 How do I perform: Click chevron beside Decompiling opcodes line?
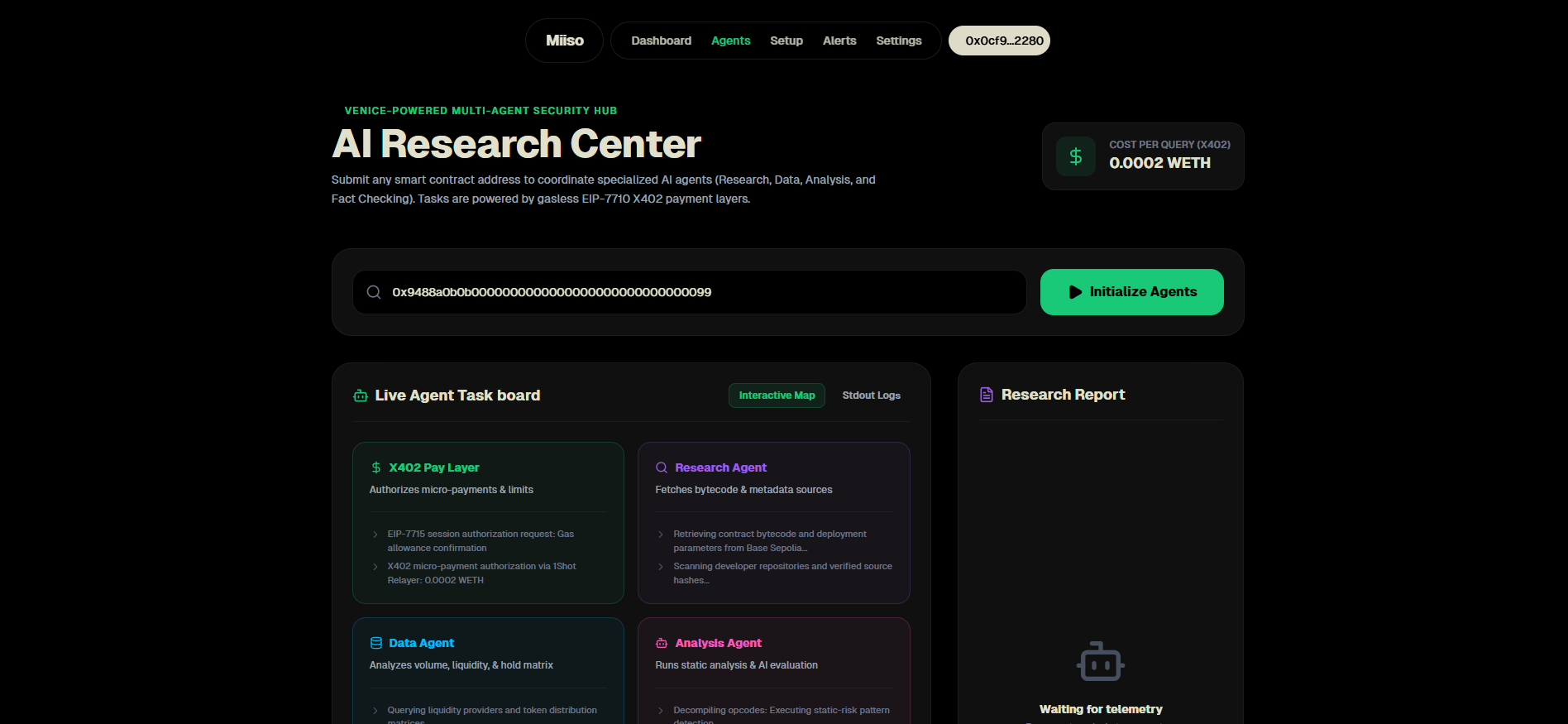[x=661, y=711]
